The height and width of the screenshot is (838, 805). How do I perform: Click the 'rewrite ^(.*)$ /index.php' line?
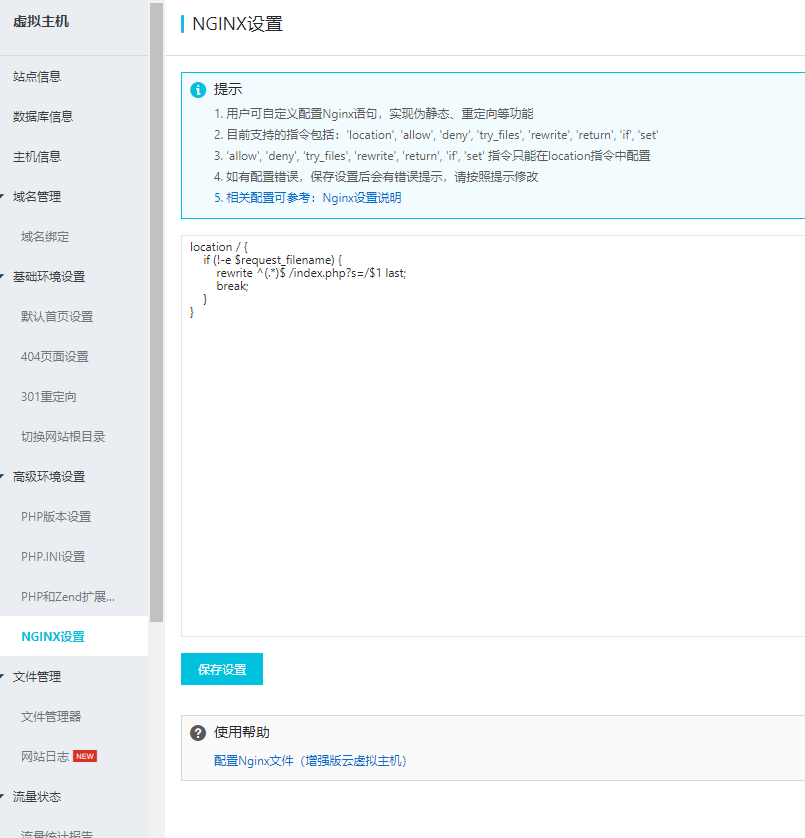point(311,273)
